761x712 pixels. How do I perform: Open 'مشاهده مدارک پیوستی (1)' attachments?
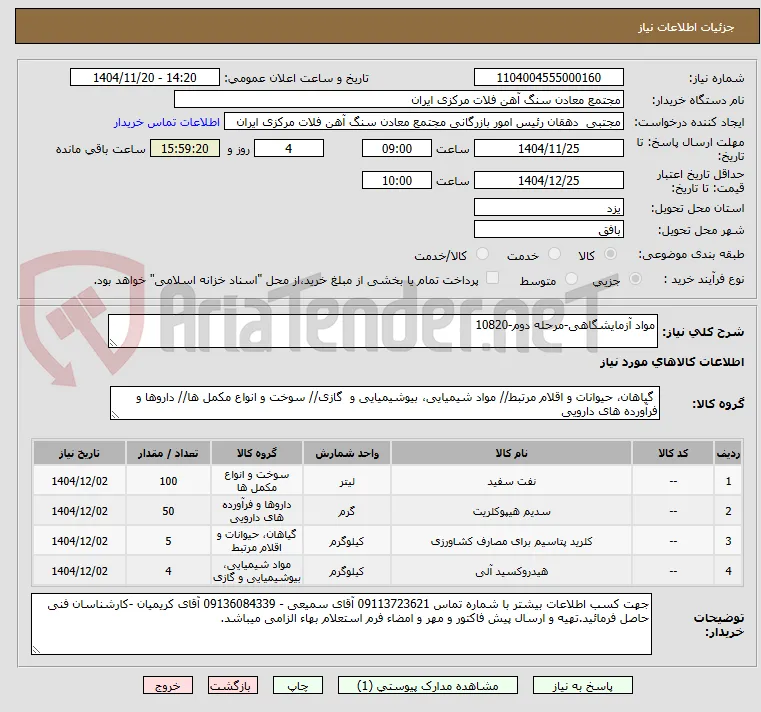428,685
